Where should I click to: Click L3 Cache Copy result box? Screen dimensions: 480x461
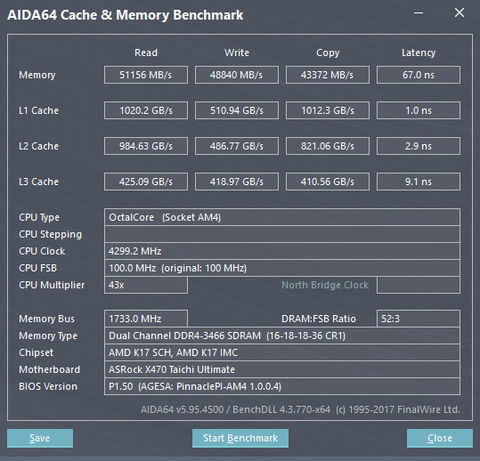click(x=328, y=182)
